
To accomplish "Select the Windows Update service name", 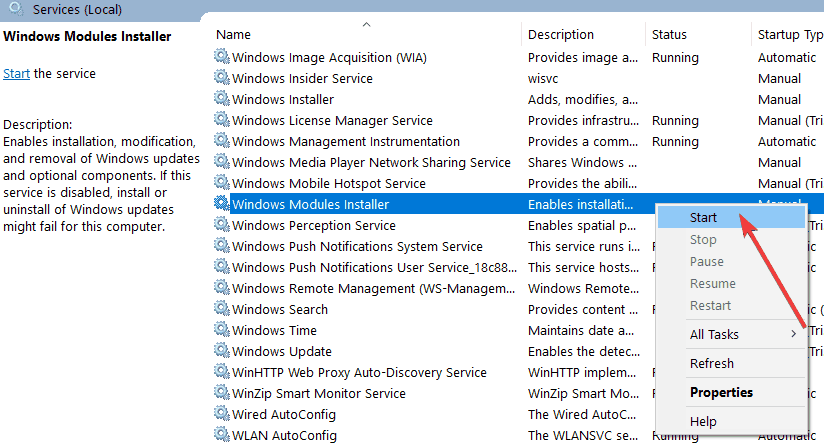I will coord(282,351).
